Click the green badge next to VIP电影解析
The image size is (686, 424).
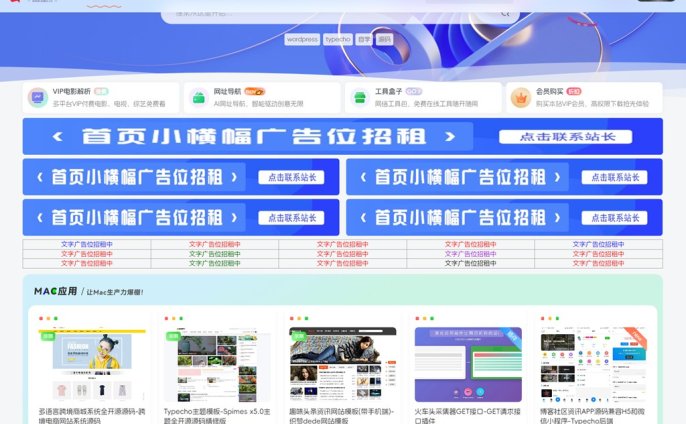click(101, 91)
